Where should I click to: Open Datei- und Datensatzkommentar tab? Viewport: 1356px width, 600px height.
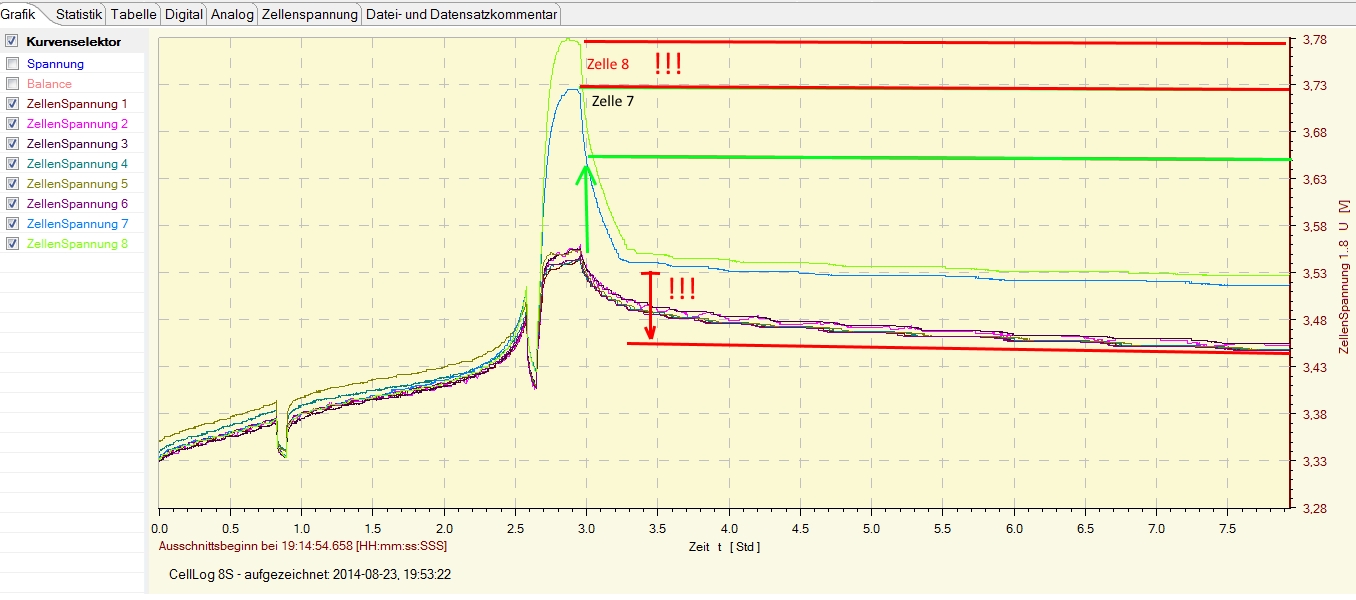[x=461, y=15]
